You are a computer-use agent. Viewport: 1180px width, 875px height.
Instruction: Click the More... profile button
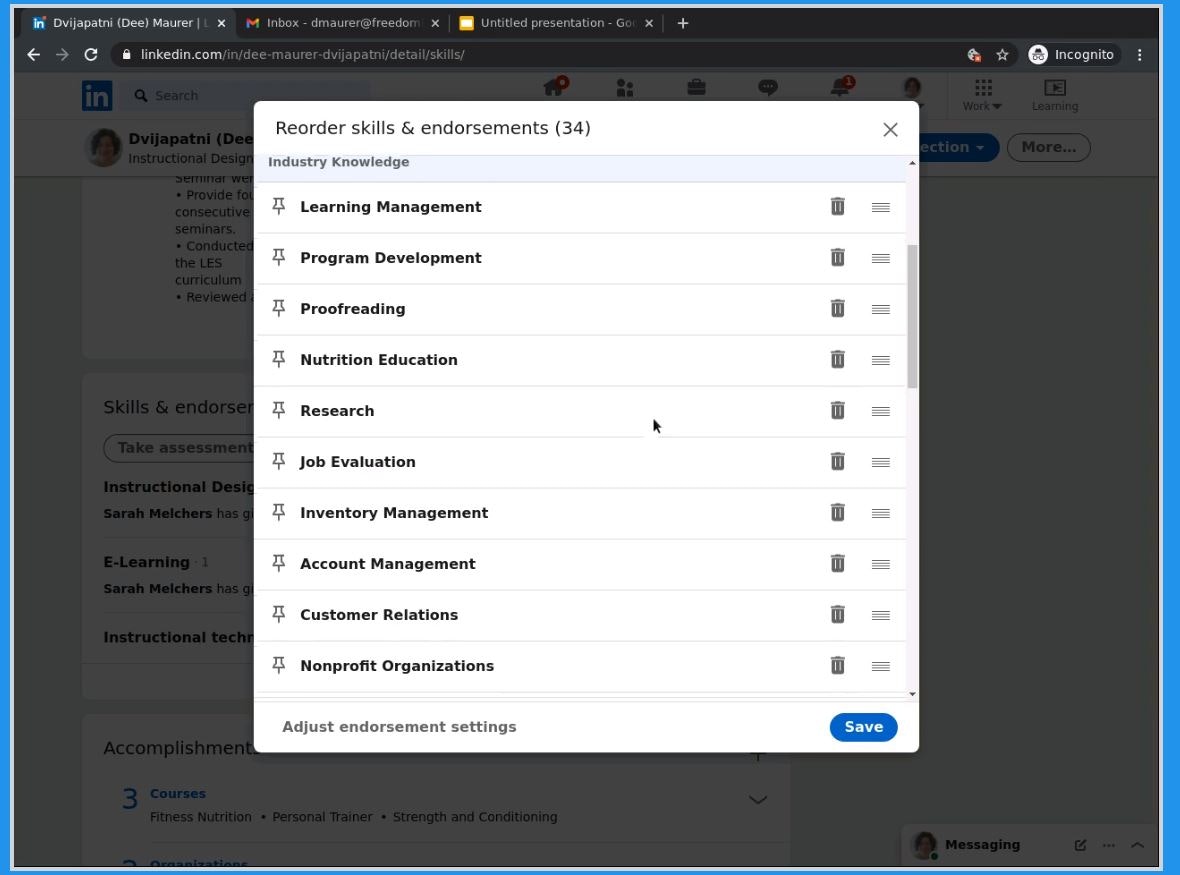1048,147
